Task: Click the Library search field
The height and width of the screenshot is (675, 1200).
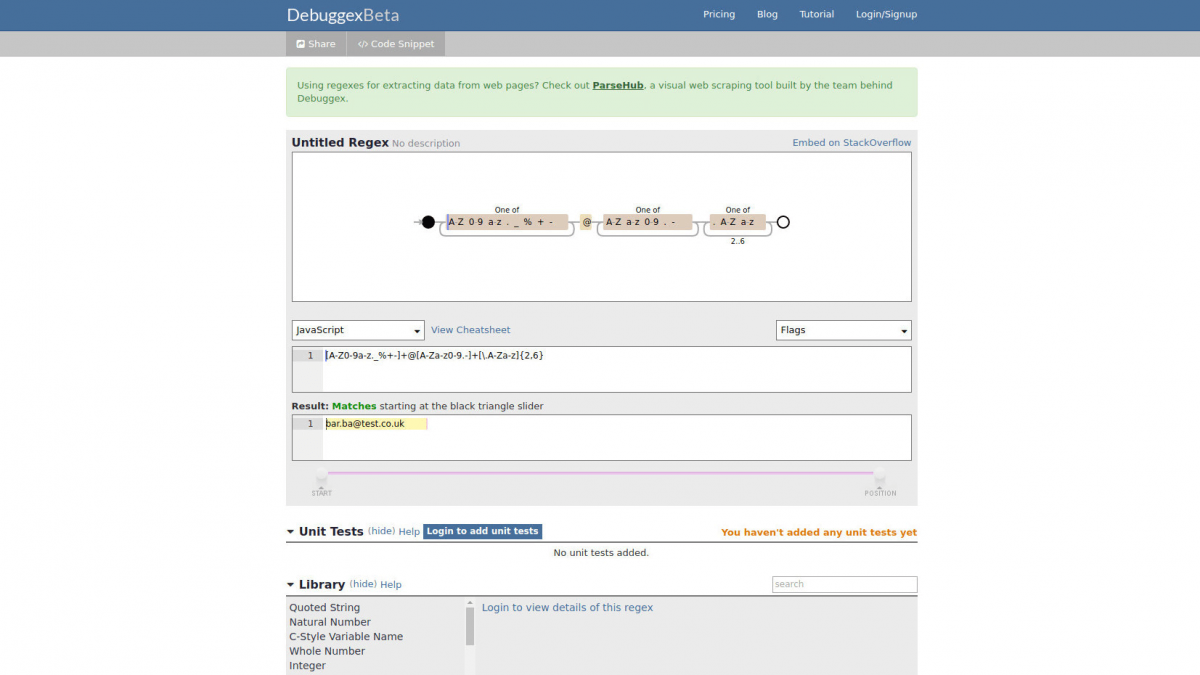Action: click(844, 584)
